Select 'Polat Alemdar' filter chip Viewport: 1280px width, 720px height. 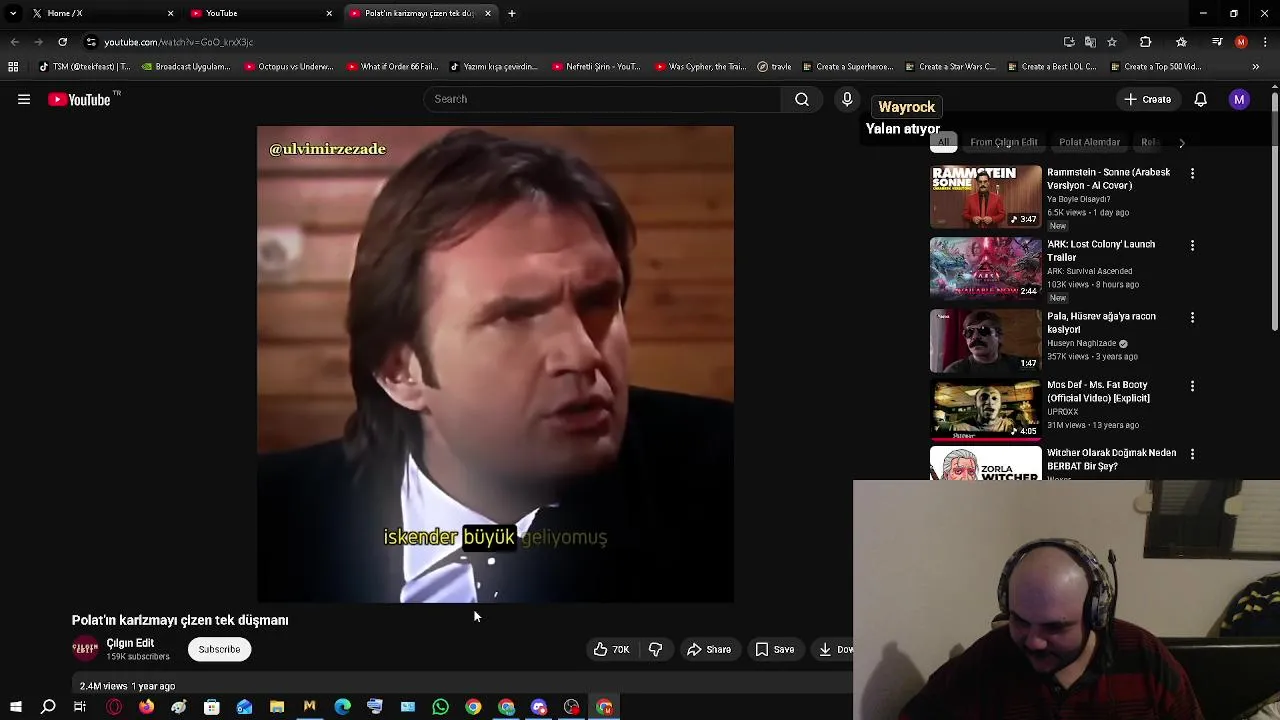(x=1089, y=142)
